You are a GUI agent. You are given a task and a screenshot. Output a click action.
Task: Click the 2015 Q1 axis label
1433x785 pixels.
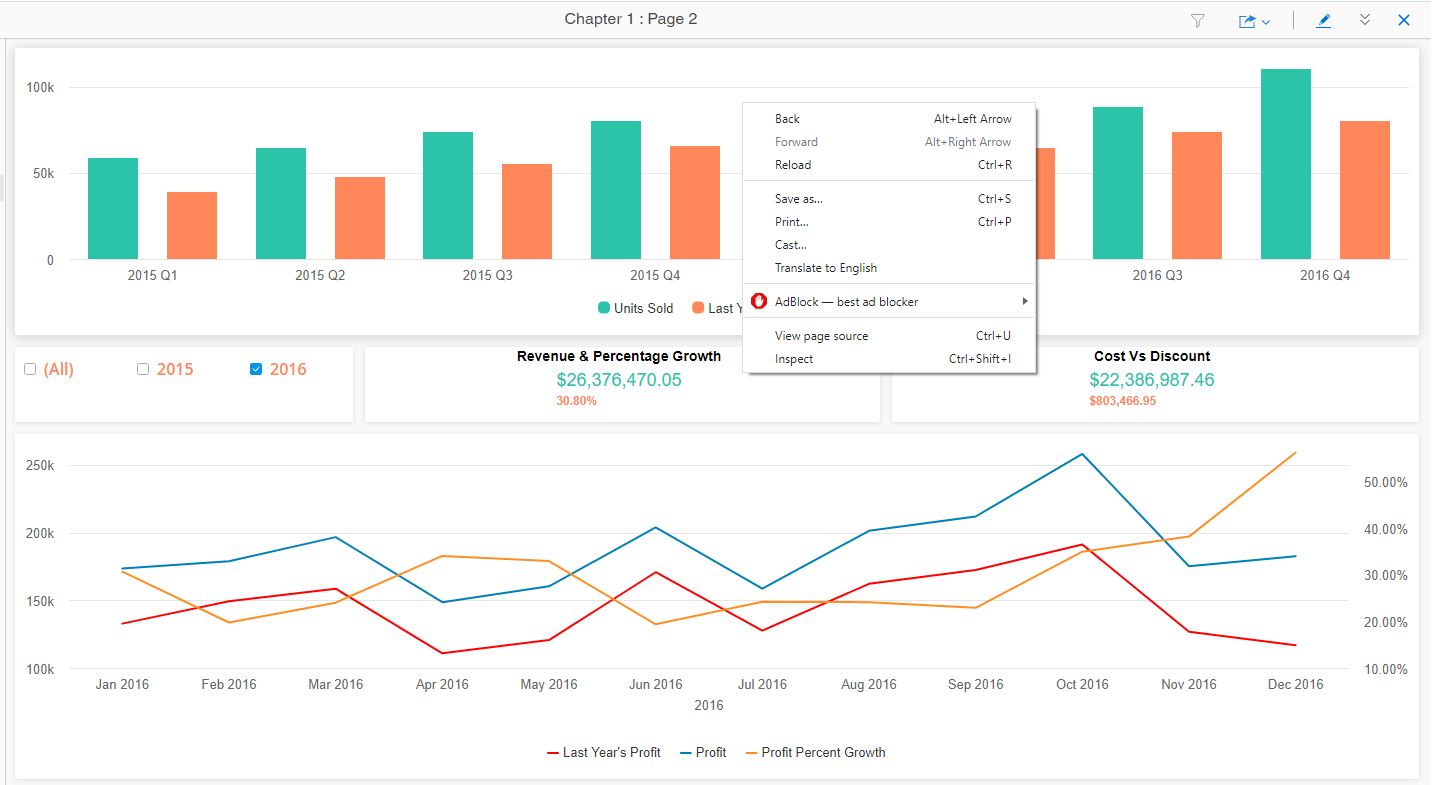pos(152,275)
